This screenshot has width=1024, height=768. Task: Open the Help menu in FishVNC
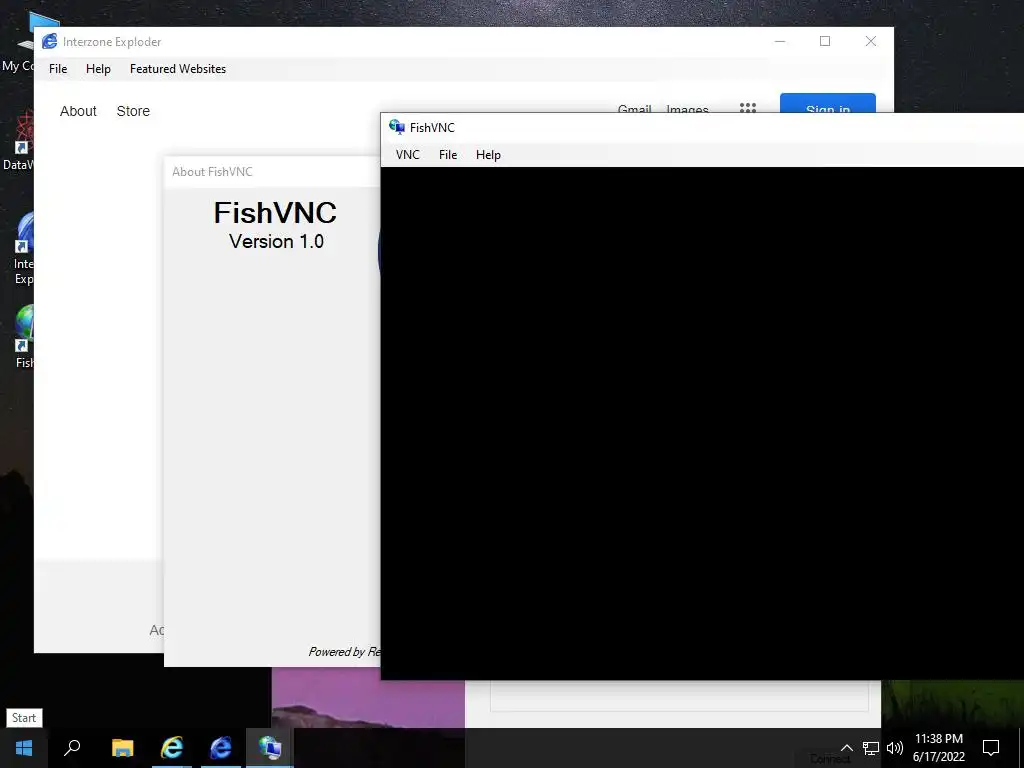(x=488, y=155)
